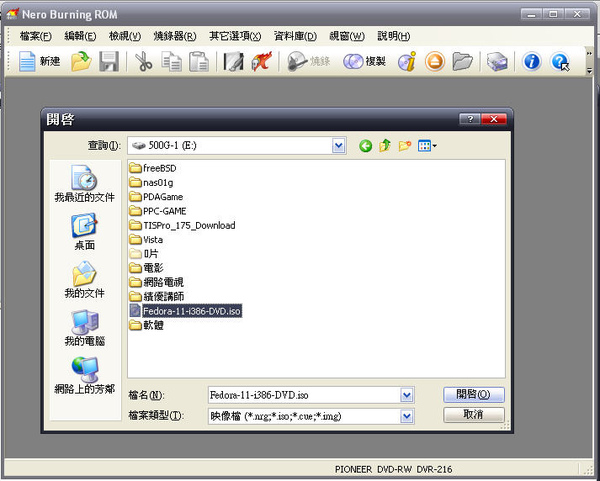Go up one folder level icon

[385, 146]
